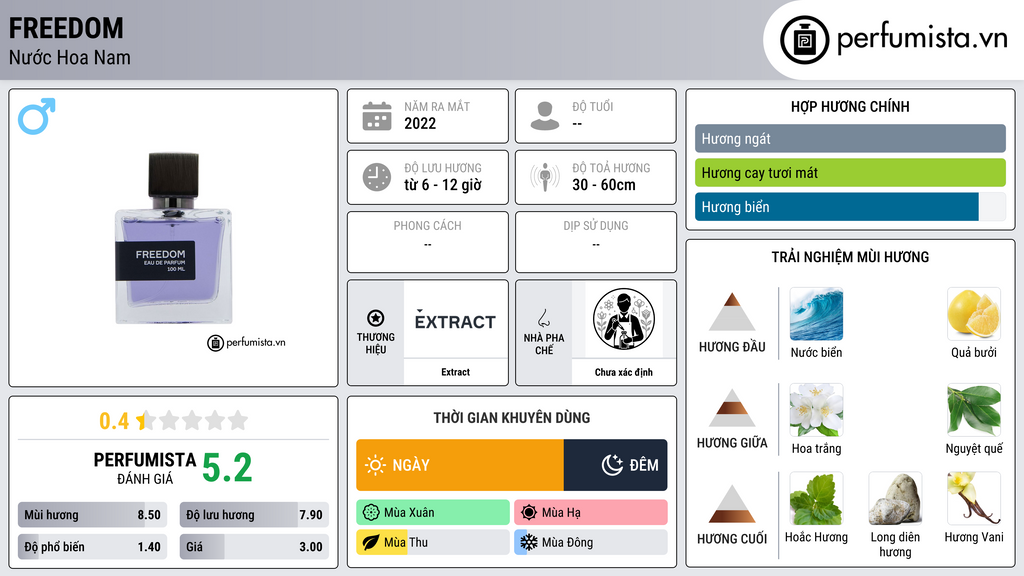Click the fifth star in the rating row

[x=238, y=421]
